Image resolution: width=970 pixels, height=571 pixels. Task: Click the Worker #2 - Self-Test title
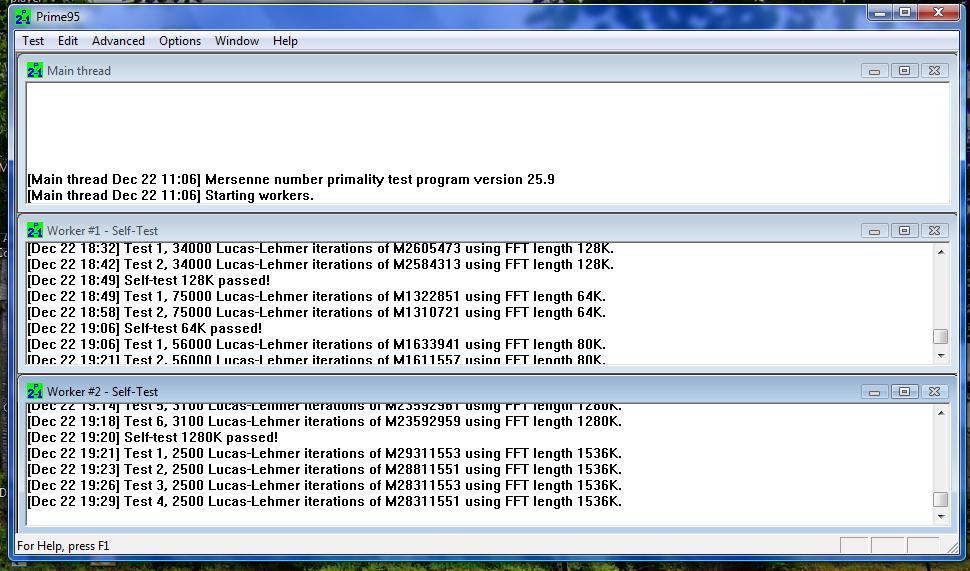pyautogui.click(x=103, y=392)
